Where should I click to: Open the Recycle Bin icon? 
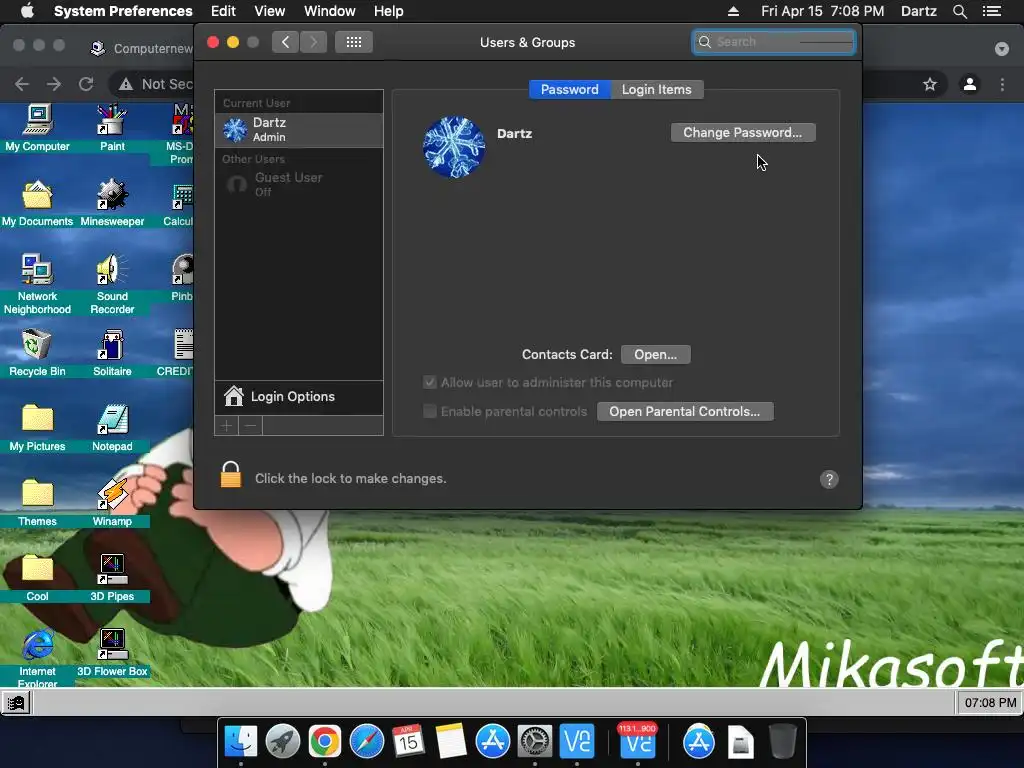pos(37,353)
